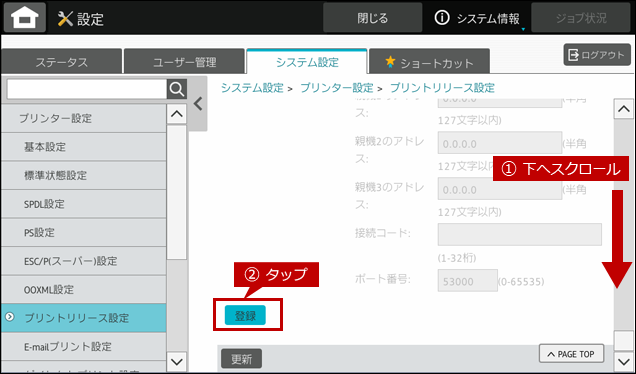Tap the home icon button
Viewport: 636px width, 374px height.
(x=25, y=17)
